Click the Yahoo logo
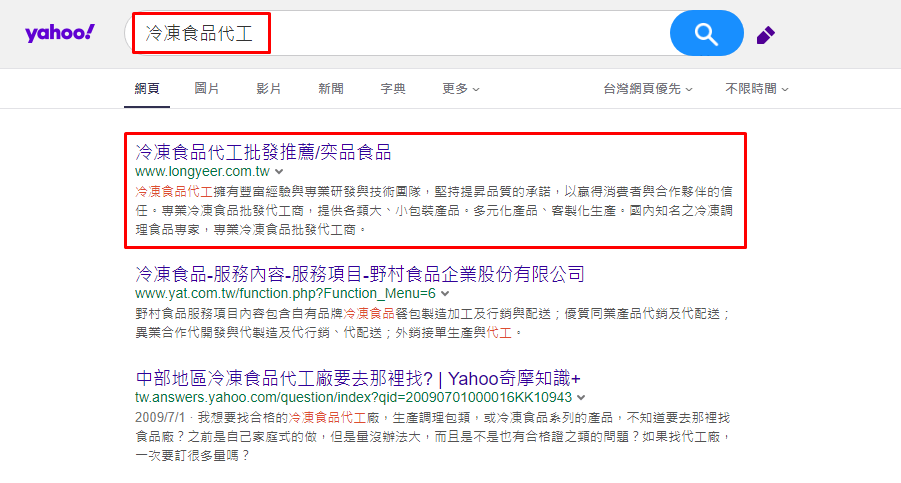This screenshot has width=901, height=483. coord(60,33)
